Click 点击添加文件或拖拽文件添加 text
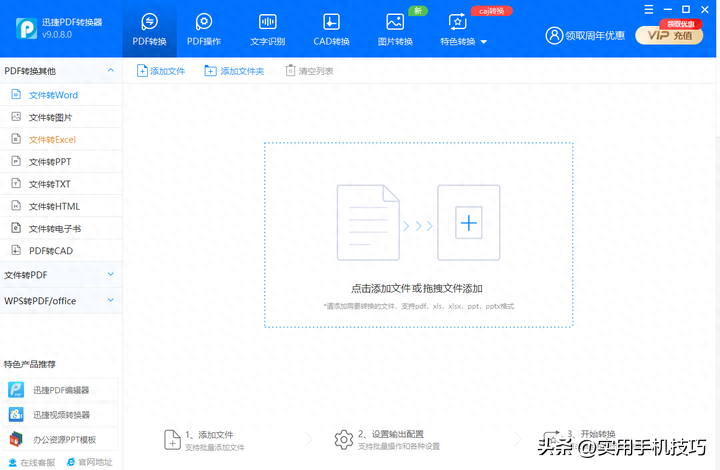 pyautogui.click(x=416, y=288)
